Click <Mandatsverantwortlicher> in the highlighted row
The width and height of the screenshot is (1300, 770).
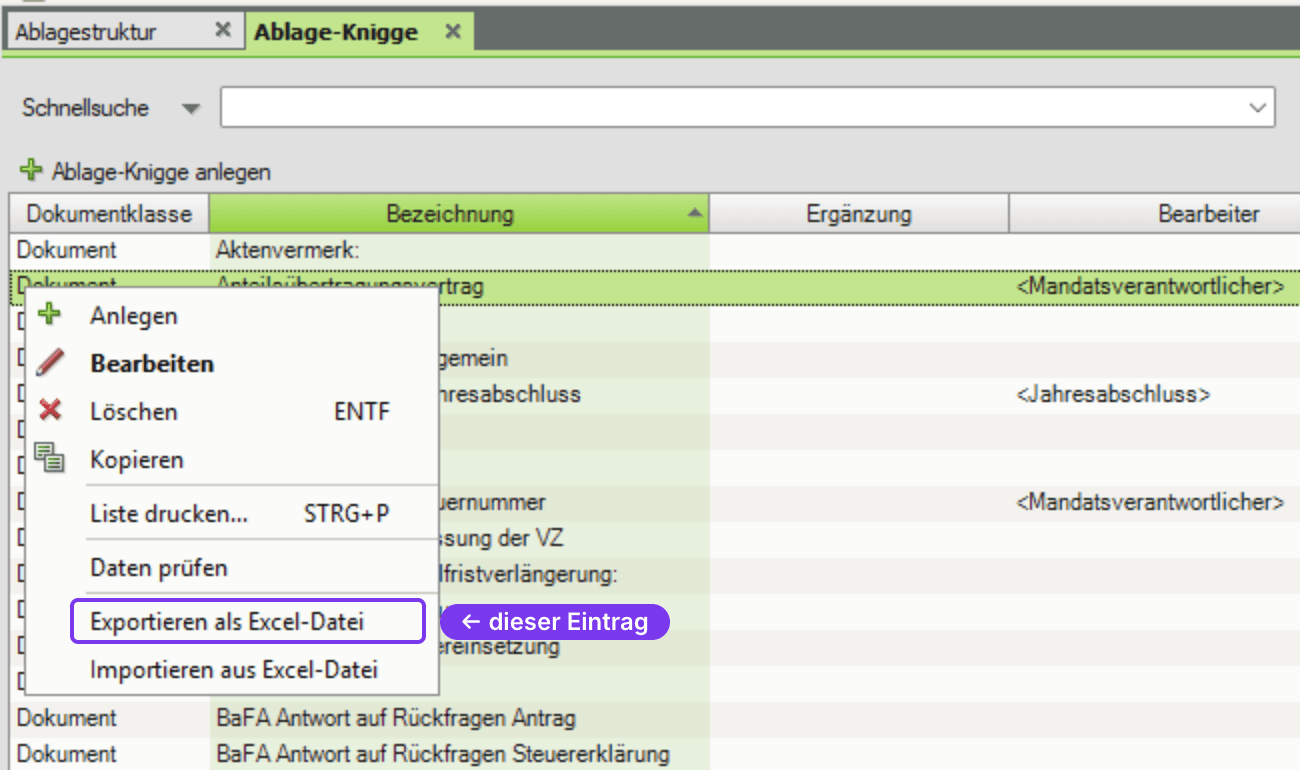1150,286
